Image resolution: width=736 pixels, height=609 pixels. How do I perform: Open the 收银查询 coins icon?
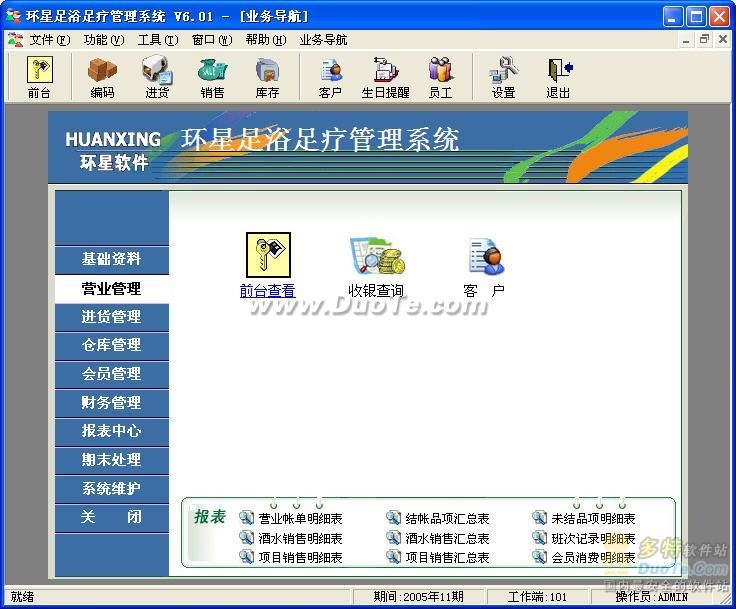pyautogui.click(x=377, y=256)
